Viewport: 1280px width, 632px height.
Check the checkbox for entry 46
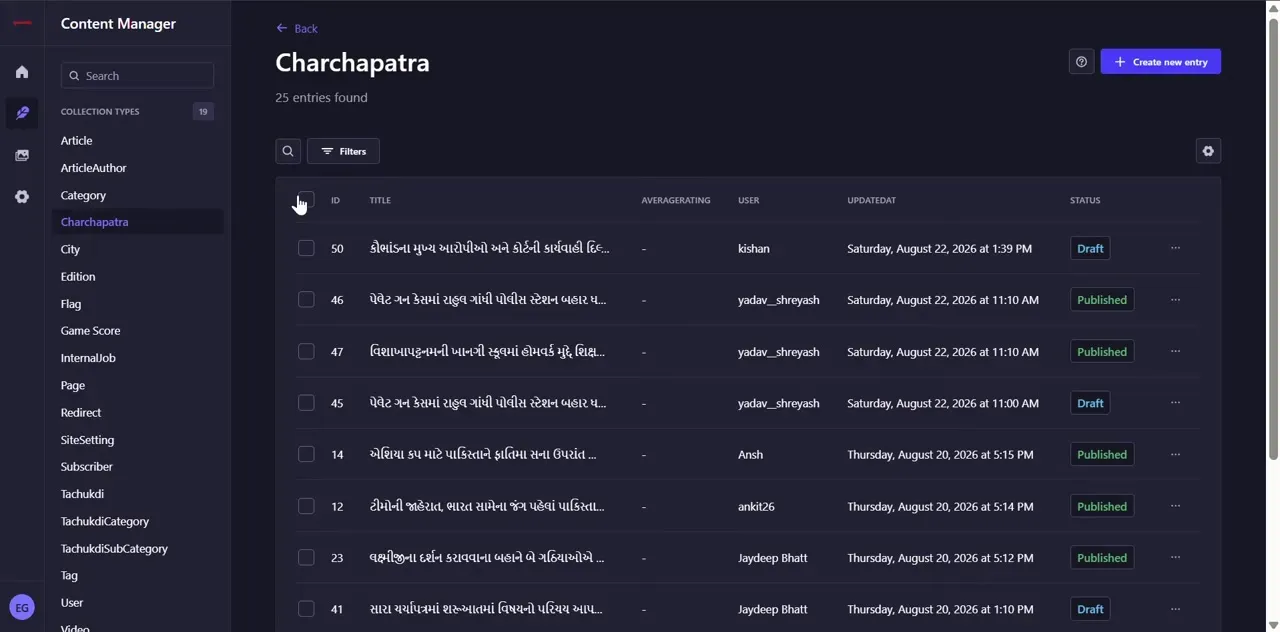pos(306,300)
